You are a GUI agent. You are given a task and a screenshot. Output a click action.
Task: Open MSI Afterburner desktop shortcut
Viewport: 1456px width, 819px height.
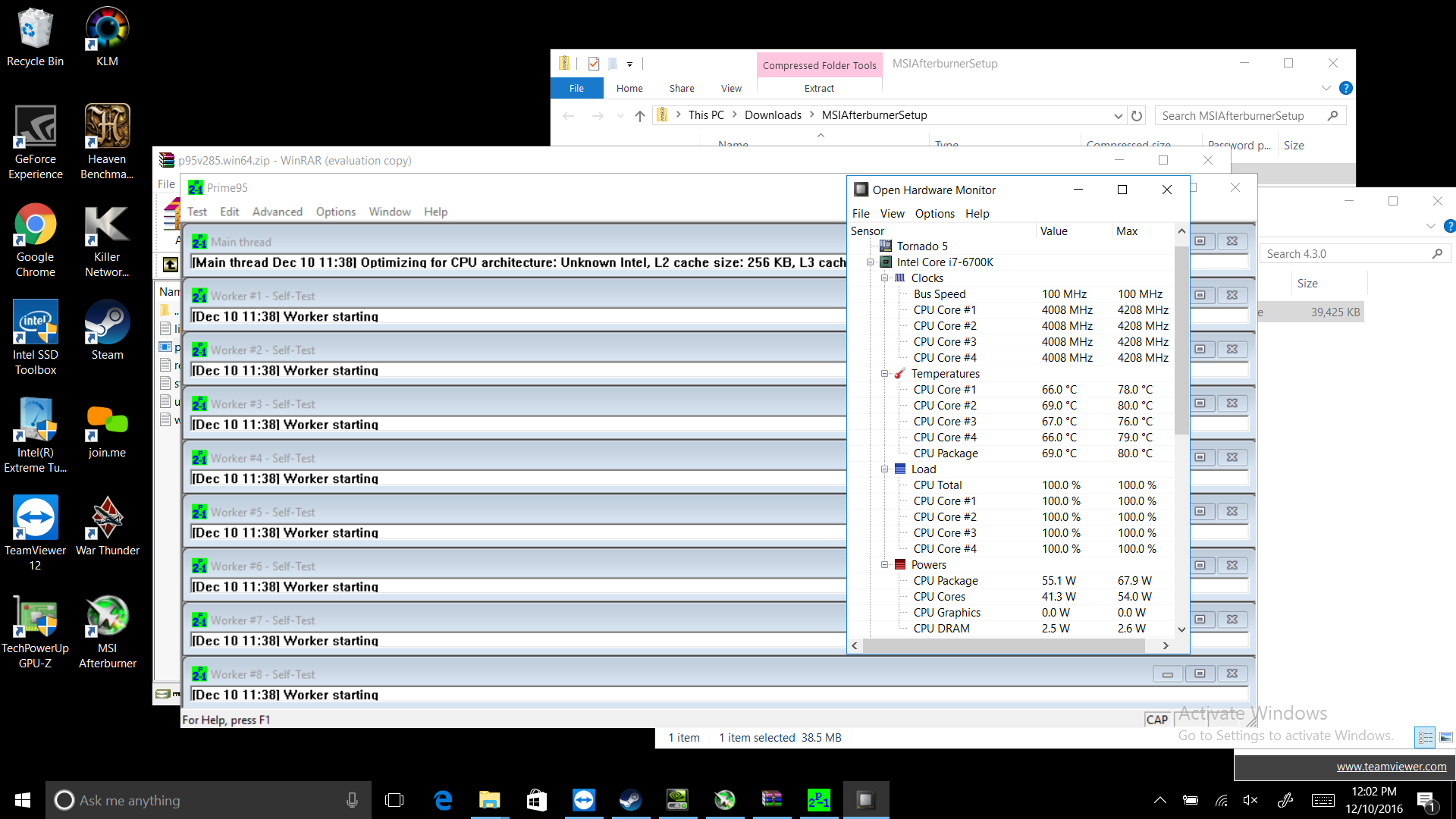click(x=107, y=632)
